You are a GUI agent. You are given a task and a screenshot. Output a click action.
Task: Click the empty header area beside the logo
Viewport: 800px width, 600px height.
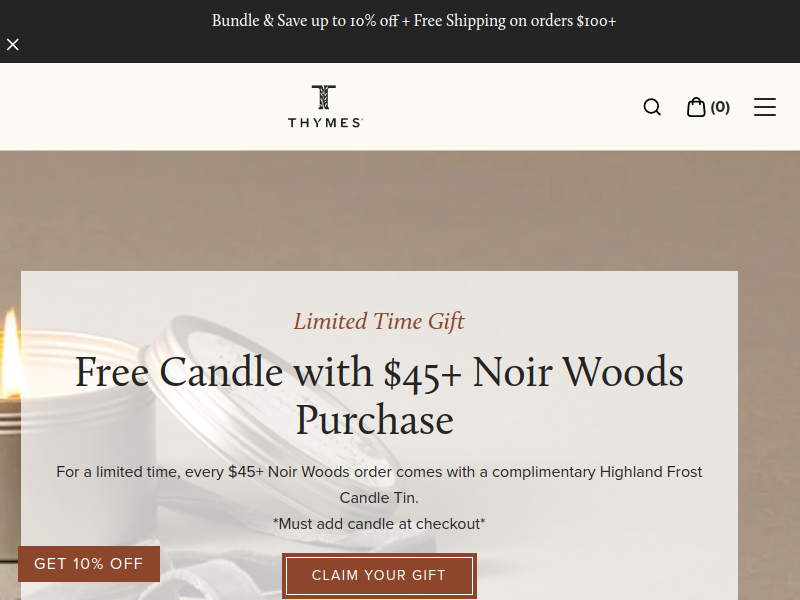(150, 107)
